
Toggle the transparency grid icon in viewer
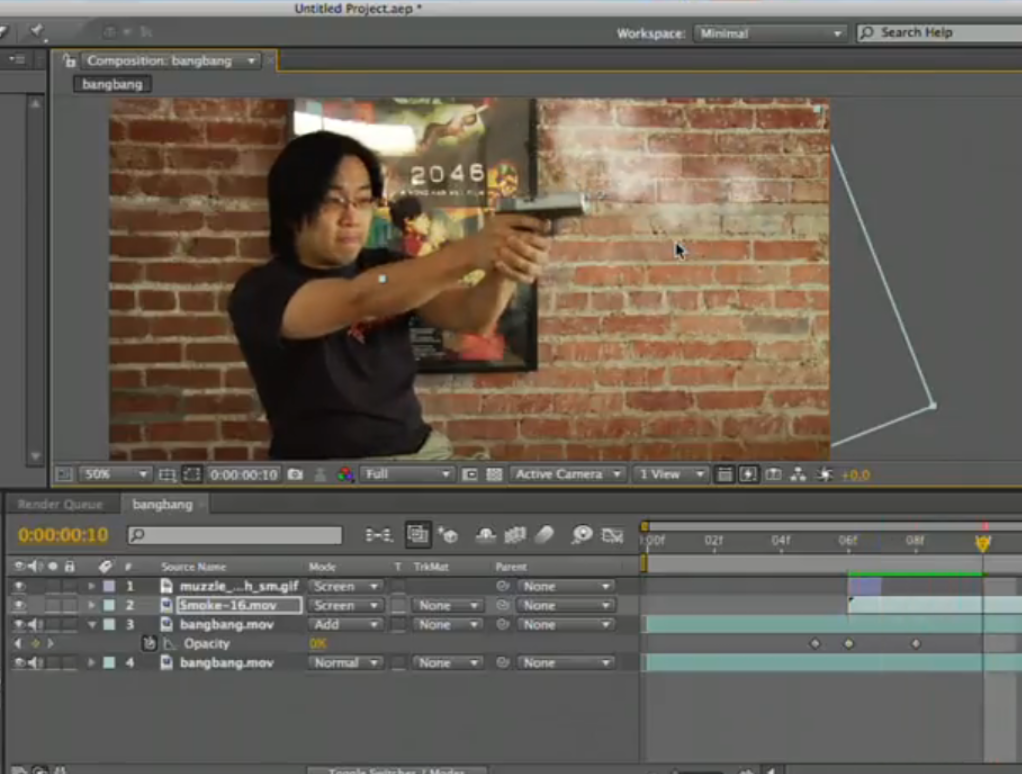493,474
